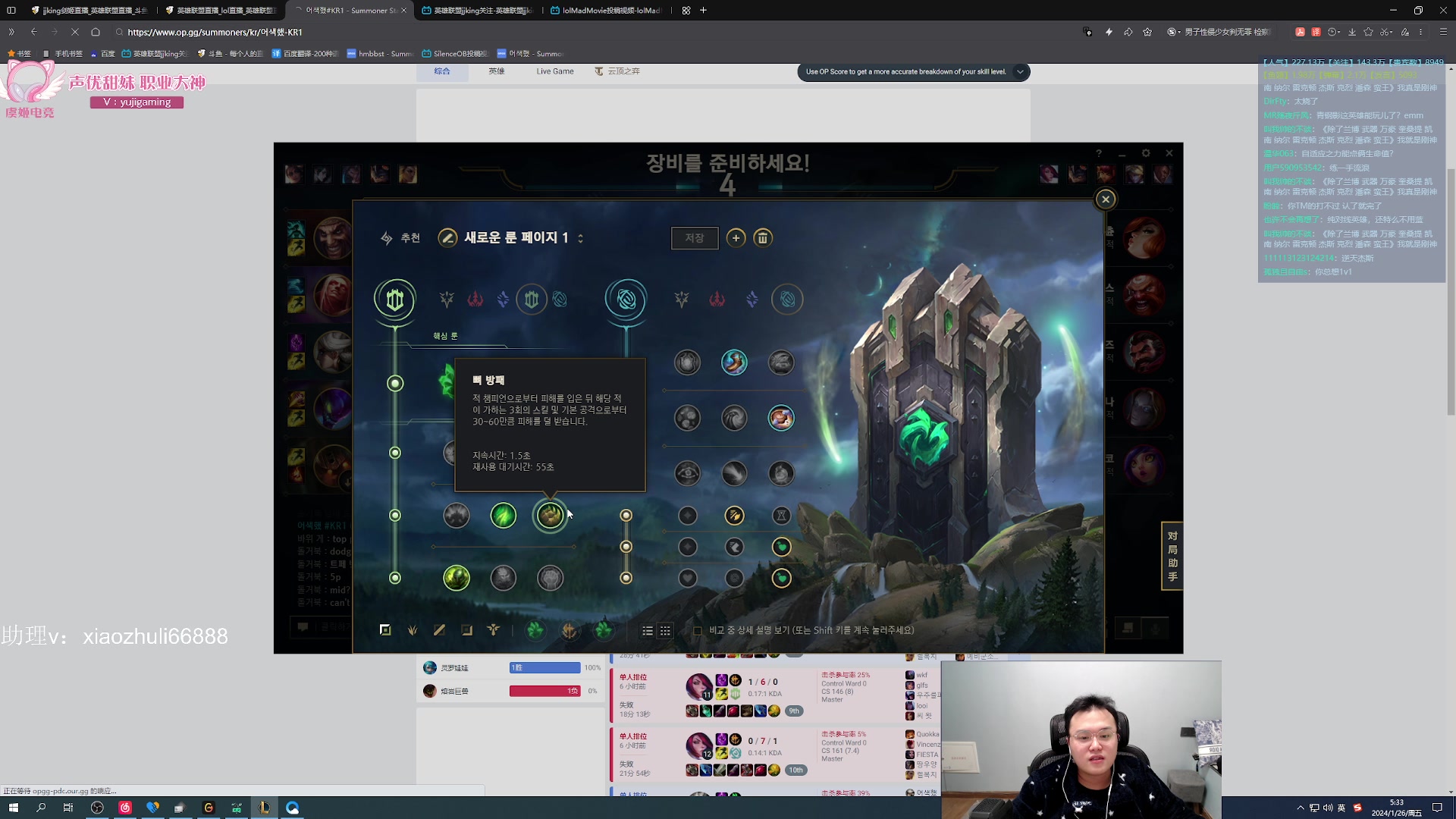Image resolution: width=1456 pixels, height=819 pixels.
Task: Open rune page name dropdown arrows
Action: 581,238
